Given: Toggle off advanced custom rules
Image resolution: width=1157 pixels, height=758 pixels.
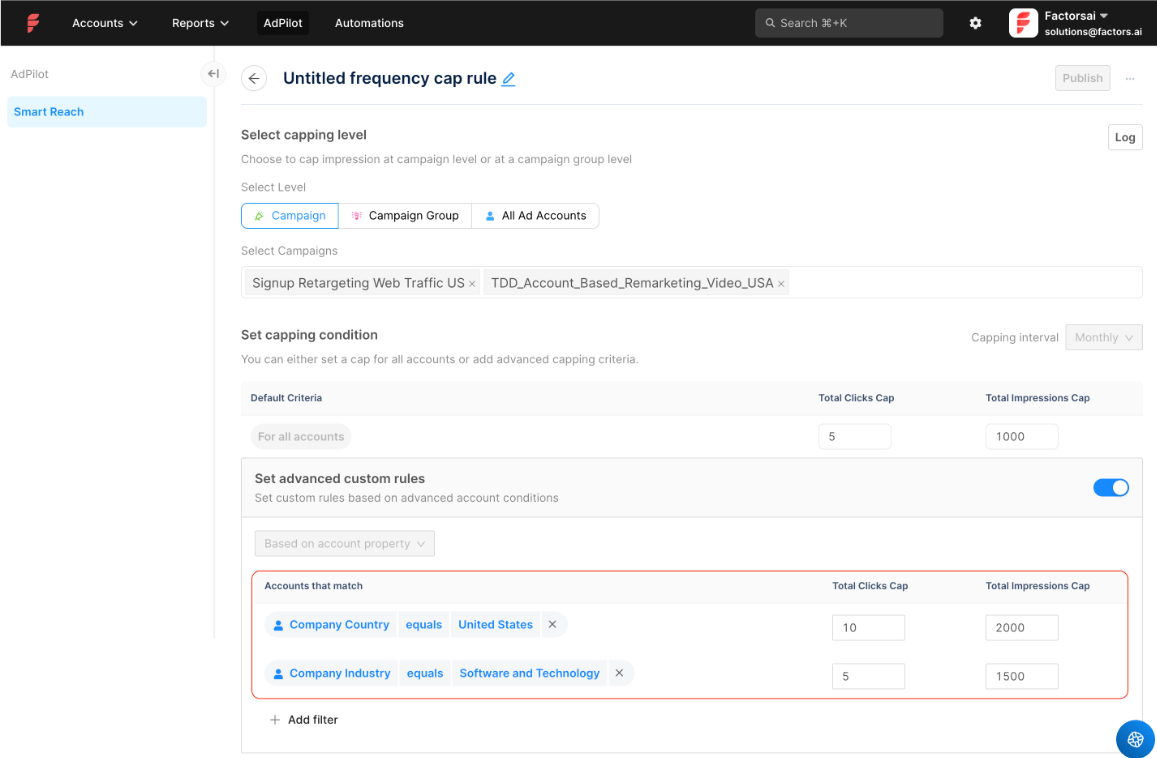Looking at the screenshot, I should pyautogui.click(x=1111, y=488).
